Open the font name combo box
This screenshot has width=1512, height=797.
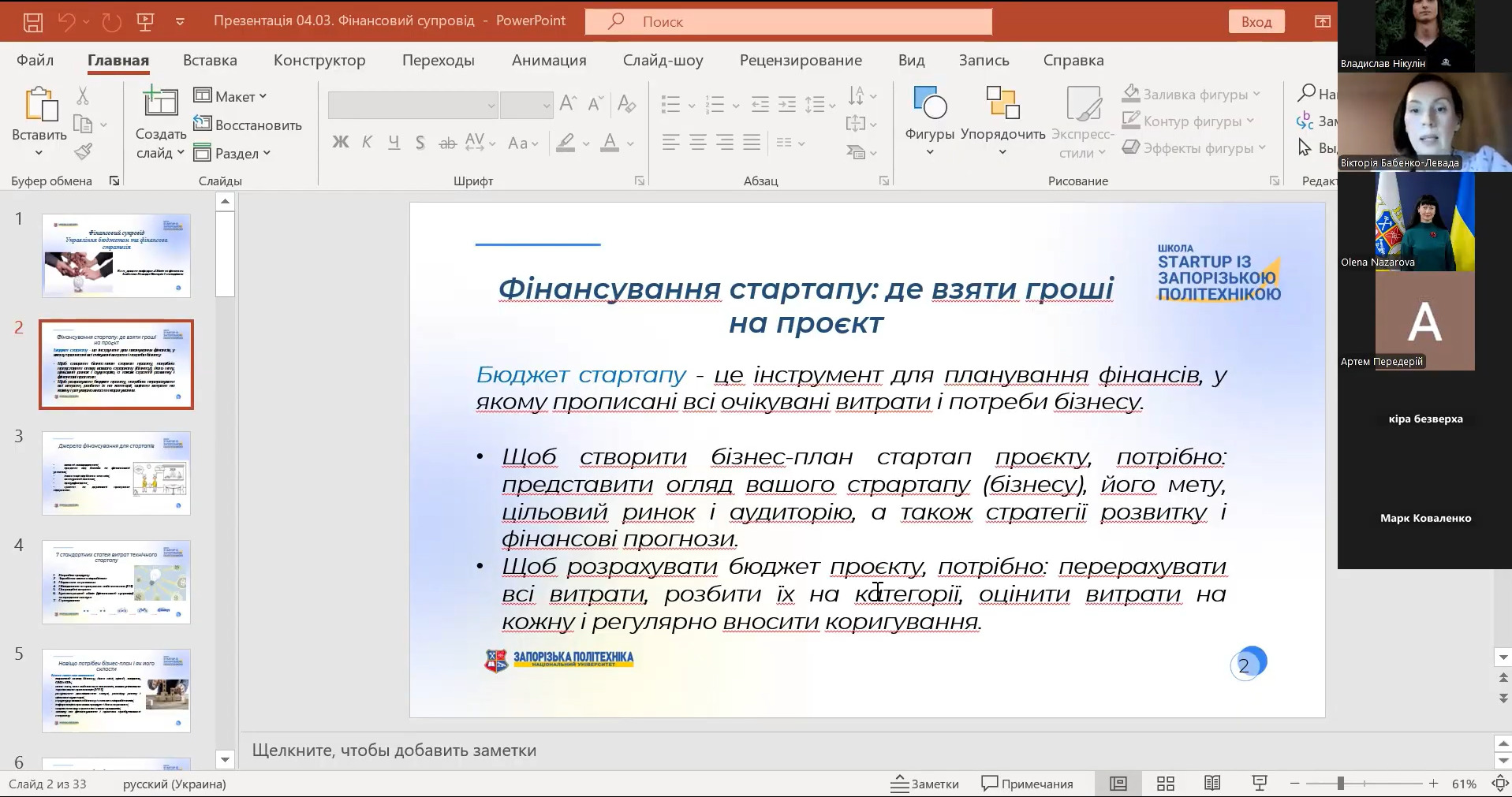(x=413, y=105)
